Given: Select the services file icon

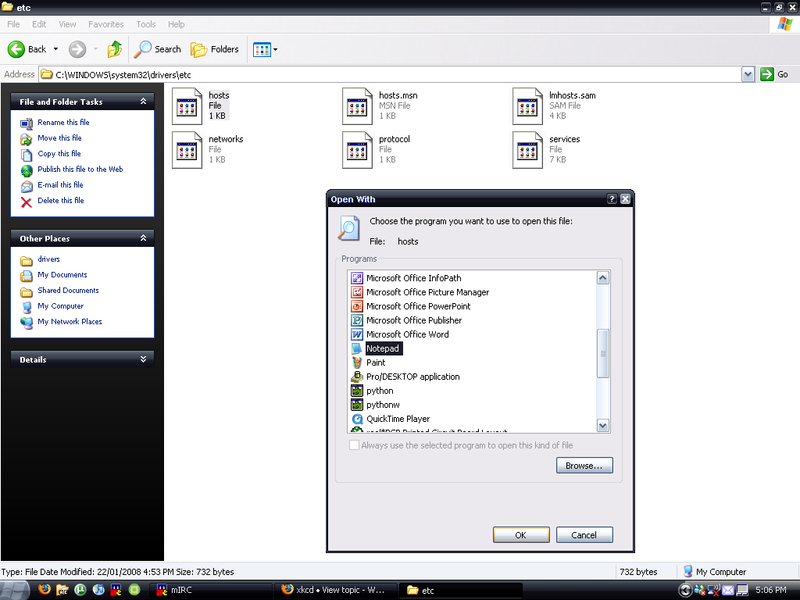Looking at the screenshot, I should [528, 150].
